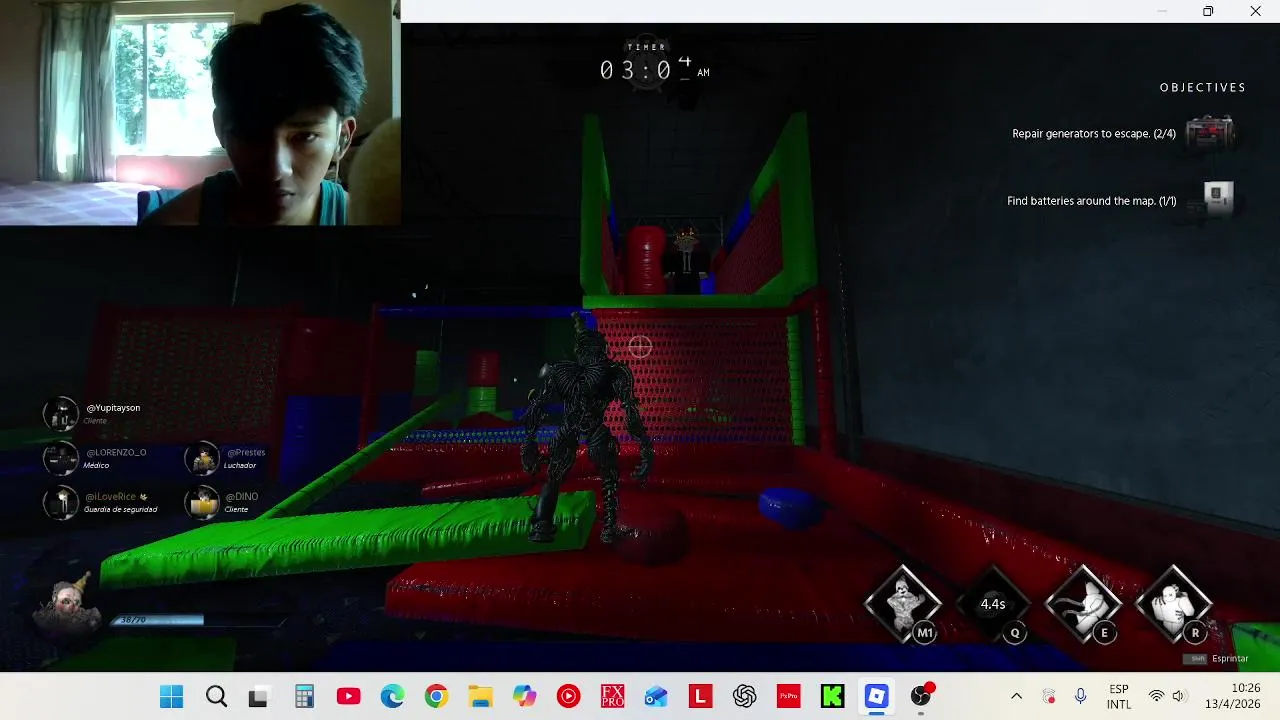Open Windows Search from taskbar

(x=216, y=696)
